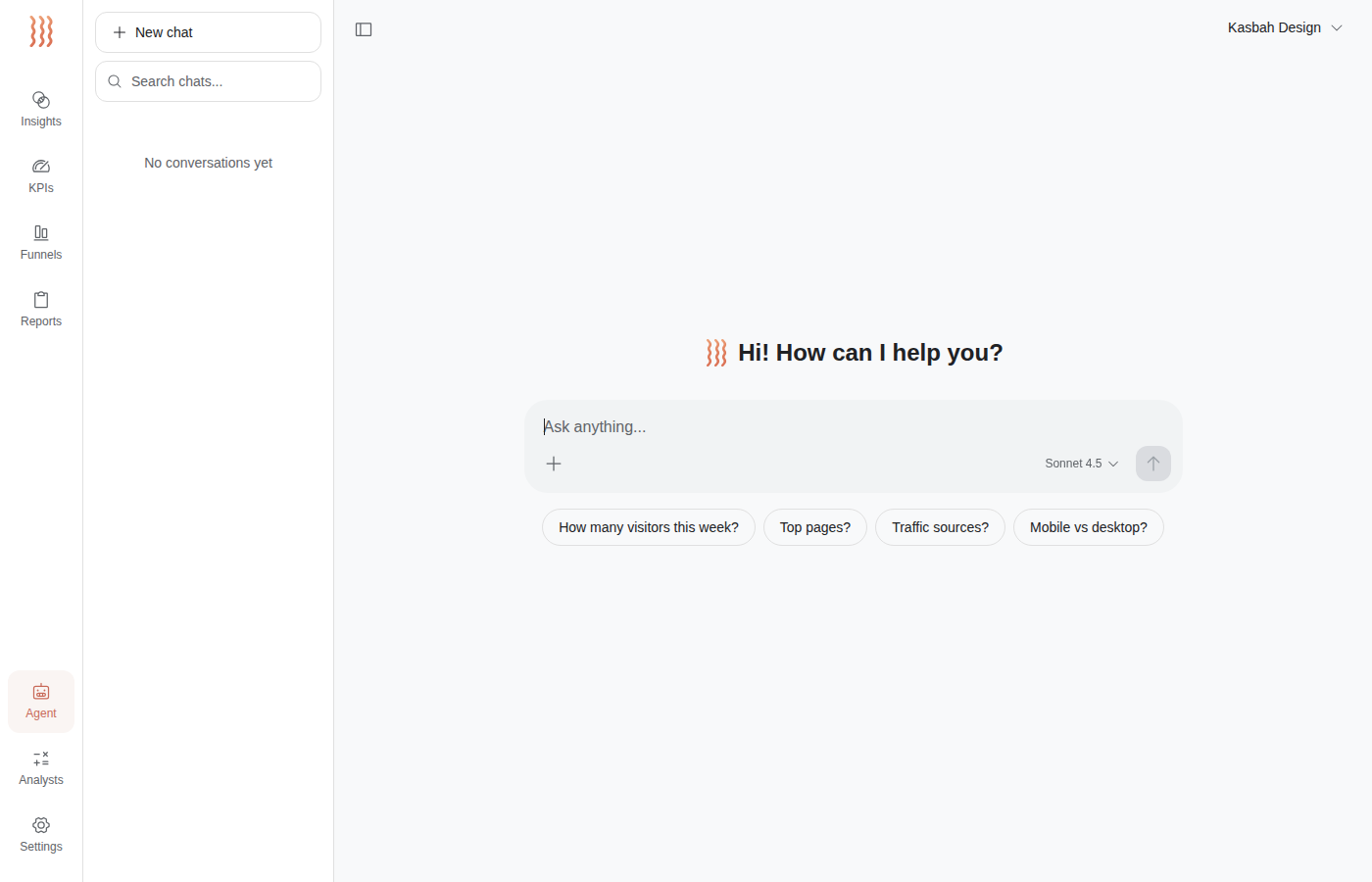Viewport: 1372px width, 882px height.
Task: Open the Analysts page
Action: tap(40, 767)
